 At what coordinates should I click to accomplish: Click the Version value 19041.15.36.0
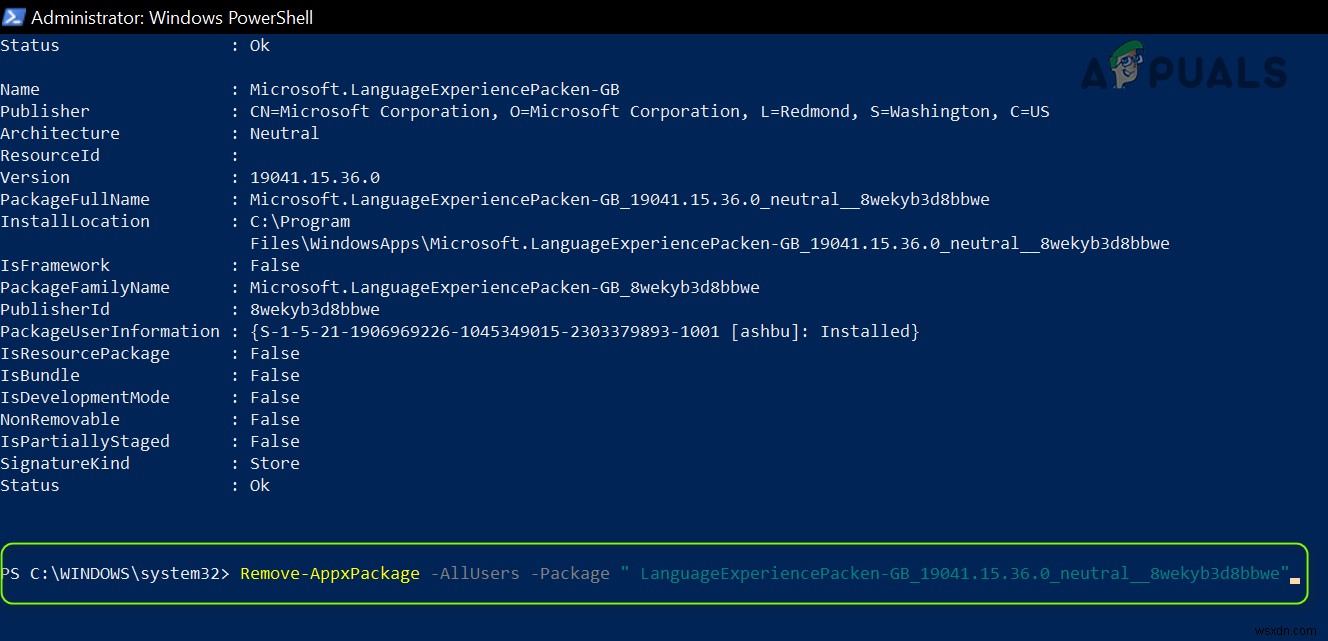[314, 177]
